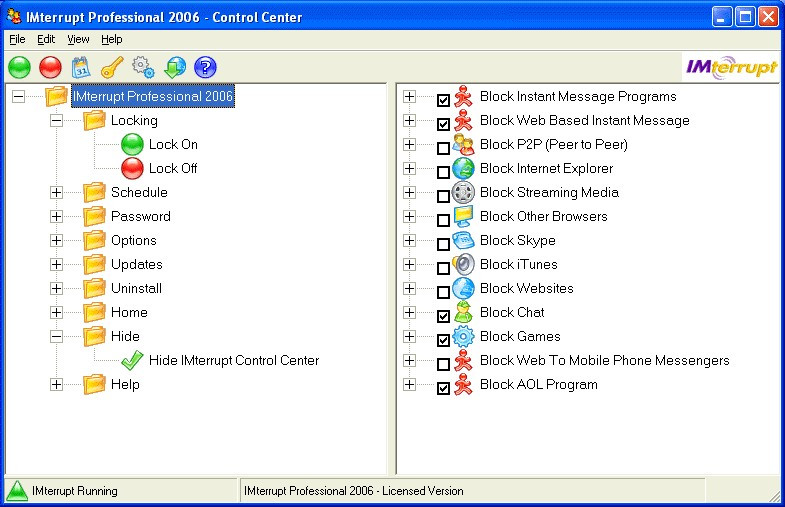Viewport: 785px width, 507px height.
Task: Click the globe download Updates toolbar icon
Action: pos(175,68)
